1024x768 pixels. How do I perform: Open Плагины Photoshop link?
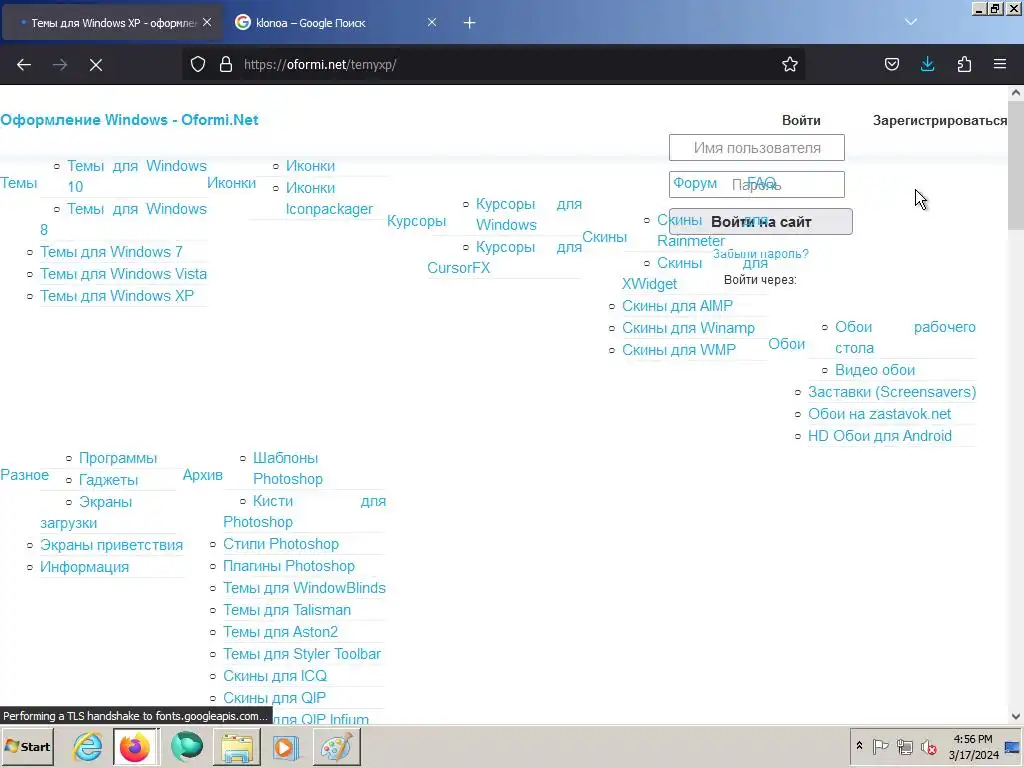click(289, 566)
